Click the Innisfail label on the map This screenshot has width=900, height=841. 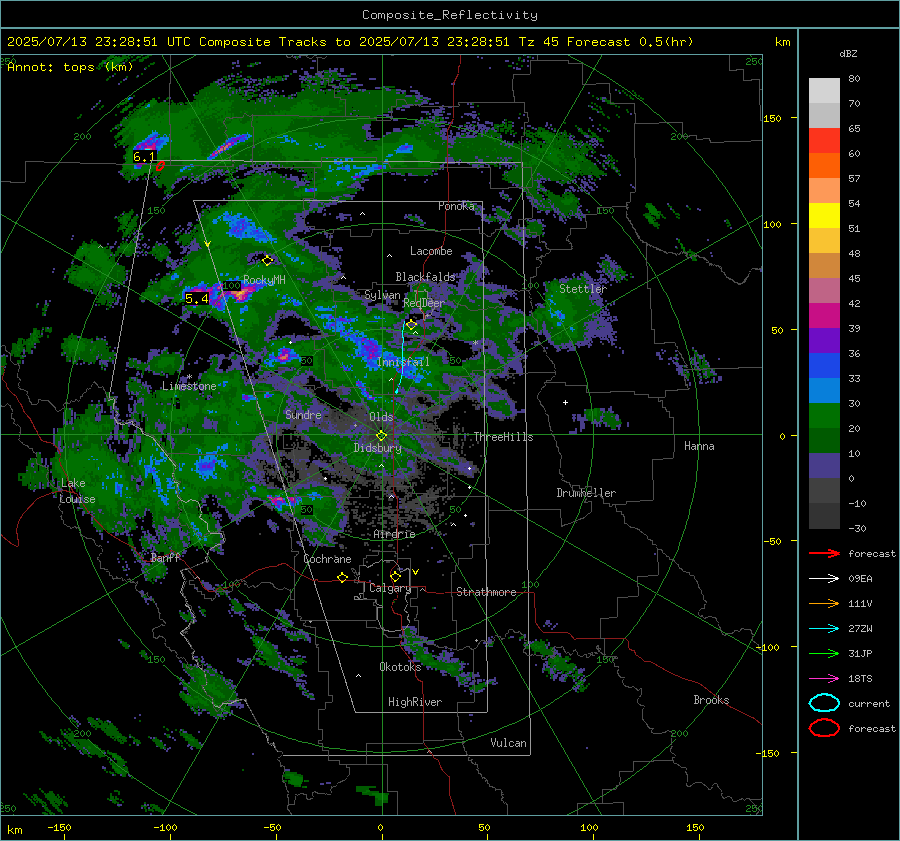pyautogui.click(x=403, y=362)
